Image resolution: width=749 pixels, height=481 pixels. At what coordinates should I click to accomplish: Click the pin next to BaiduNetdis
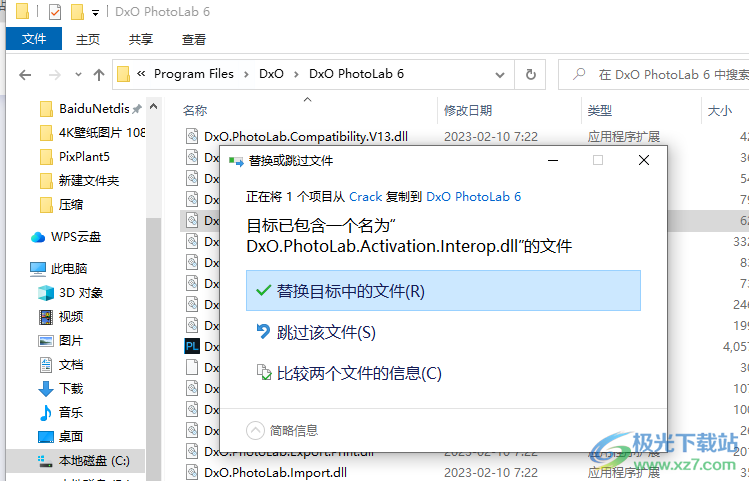tap(137, 109)
